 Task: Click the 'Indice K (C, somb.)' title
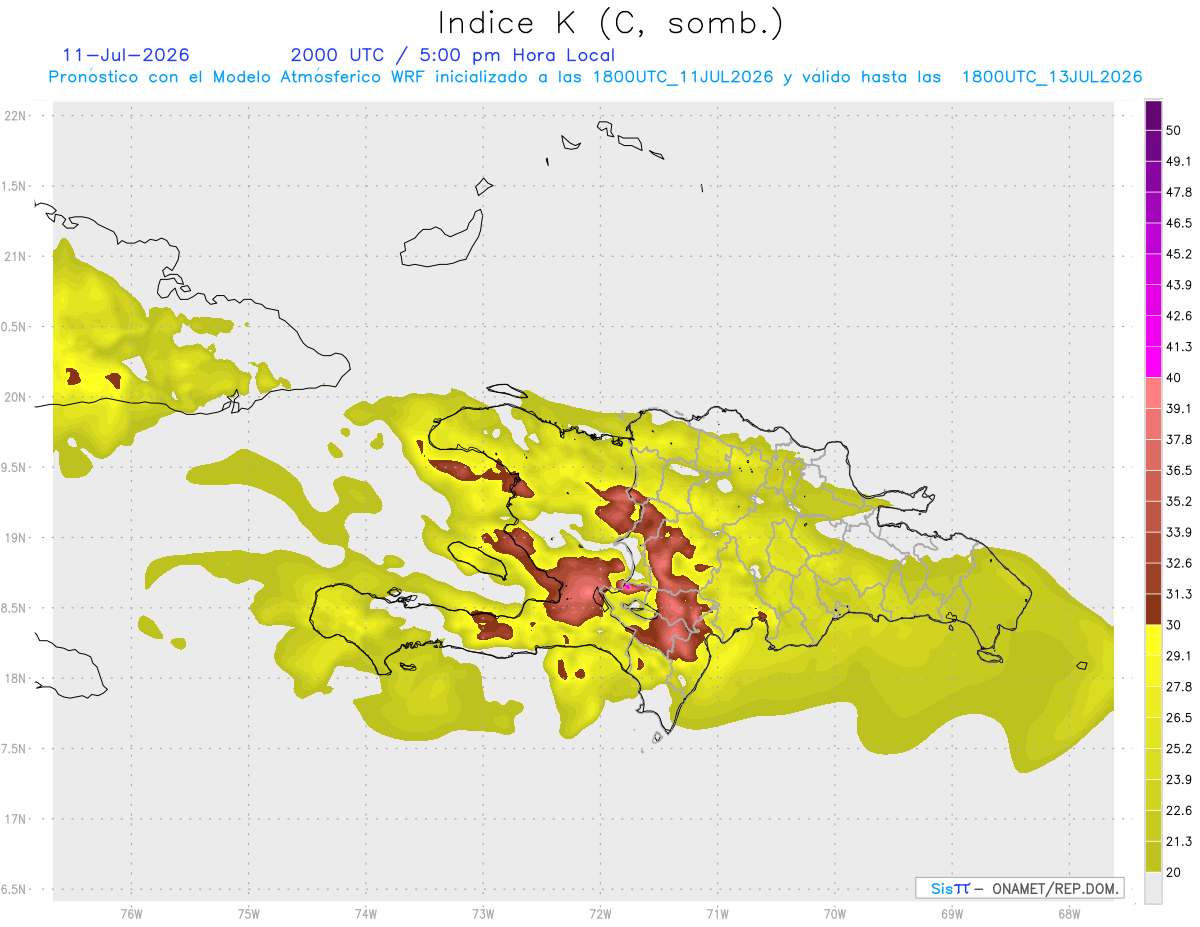pyautogui.click(x=610, y=23)
